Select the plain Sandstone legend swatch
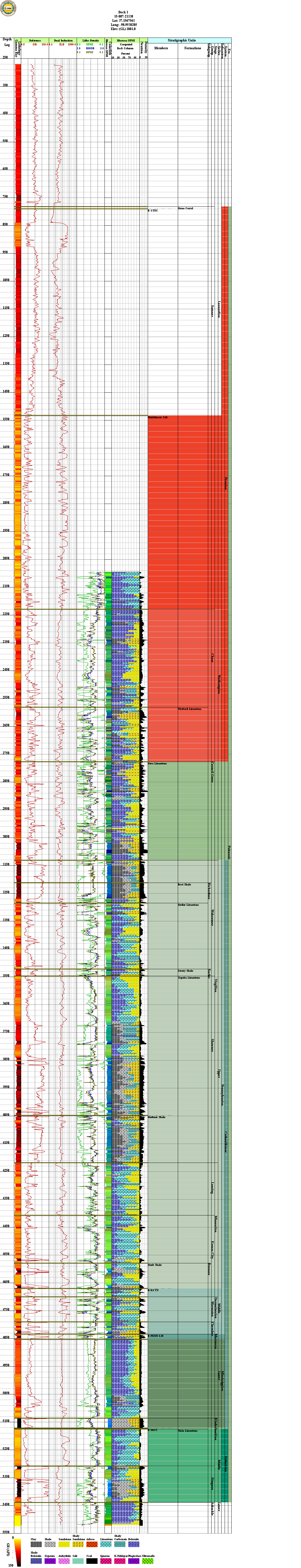The image size is (301, 1568). (64, 1544)
